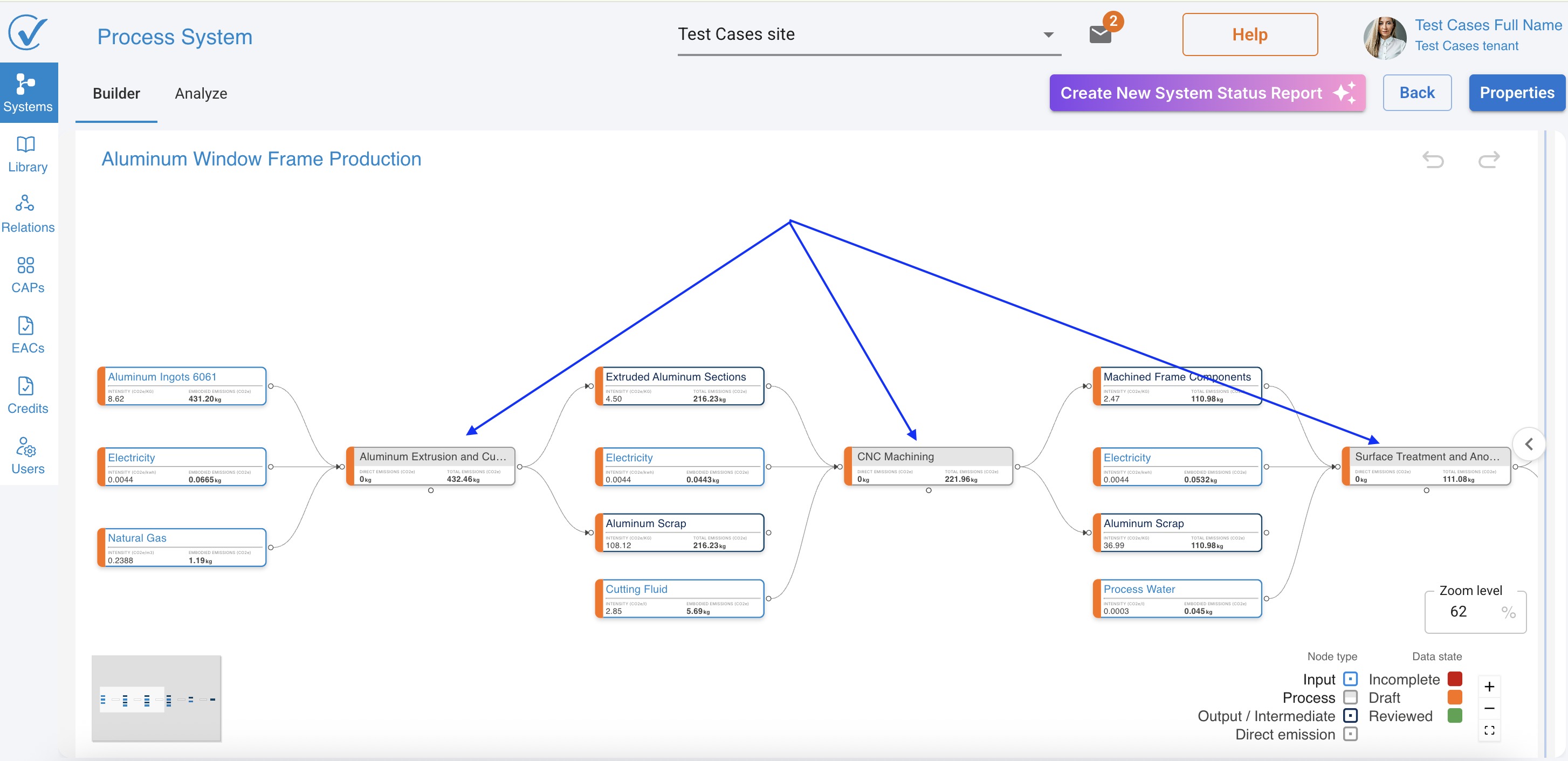Click the minimap overview thumbnail
This screenshot has width=1568, height=761.
[x=156, y=699]
